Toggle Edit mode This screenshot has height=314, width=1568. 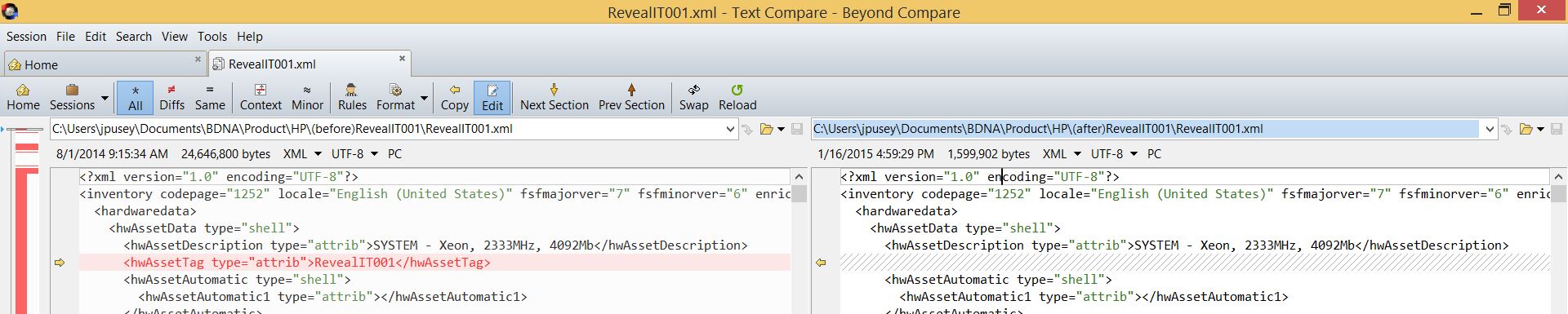point(492,97)
